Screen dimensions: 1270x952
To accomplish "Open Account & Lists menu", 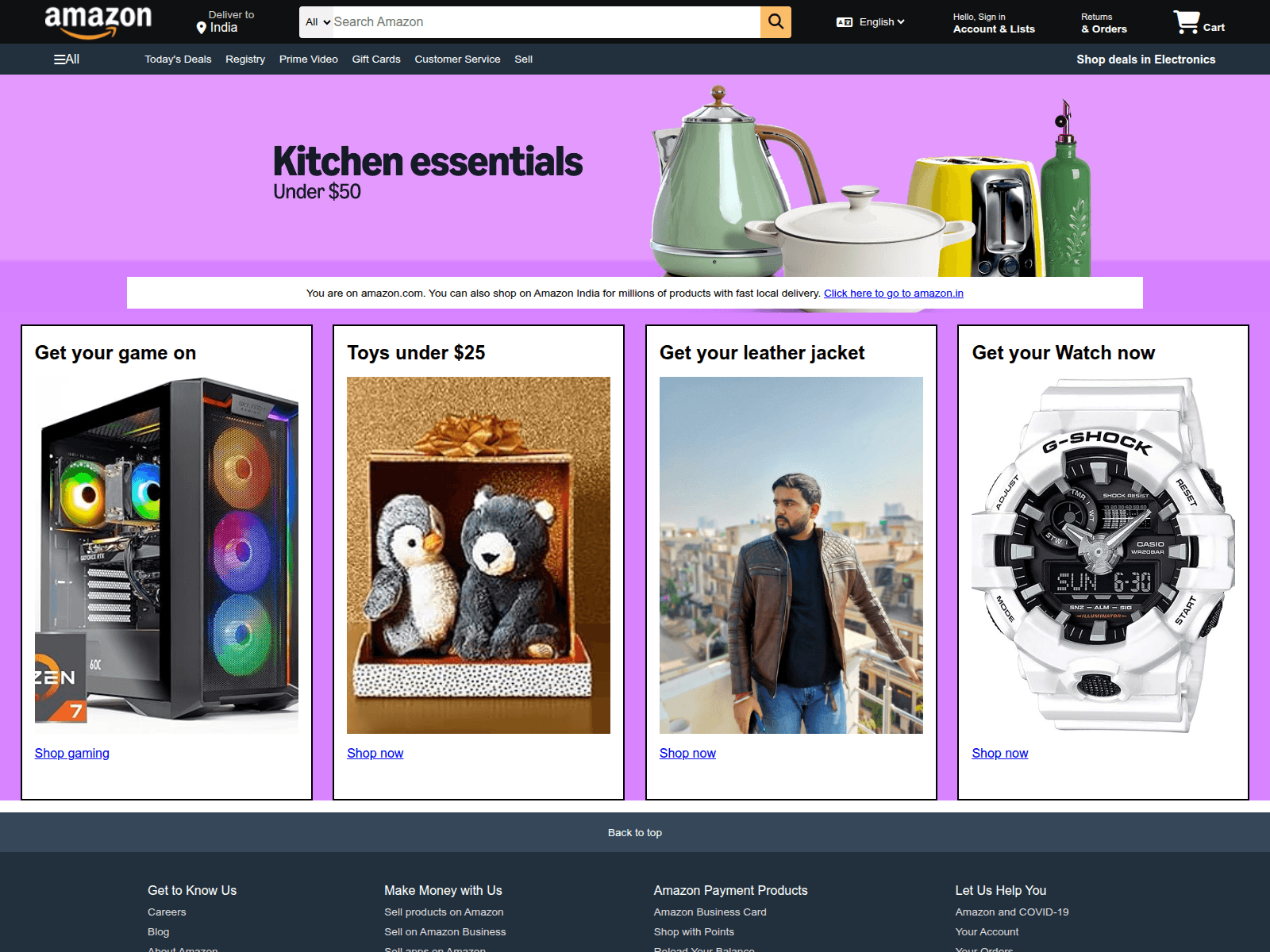I will click(994, 23).
